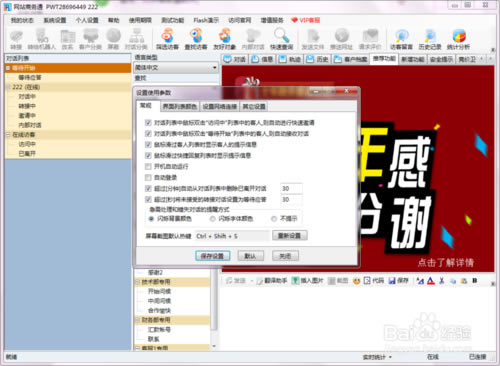Collapse the 技术部专用 reply group

point(138,282)
